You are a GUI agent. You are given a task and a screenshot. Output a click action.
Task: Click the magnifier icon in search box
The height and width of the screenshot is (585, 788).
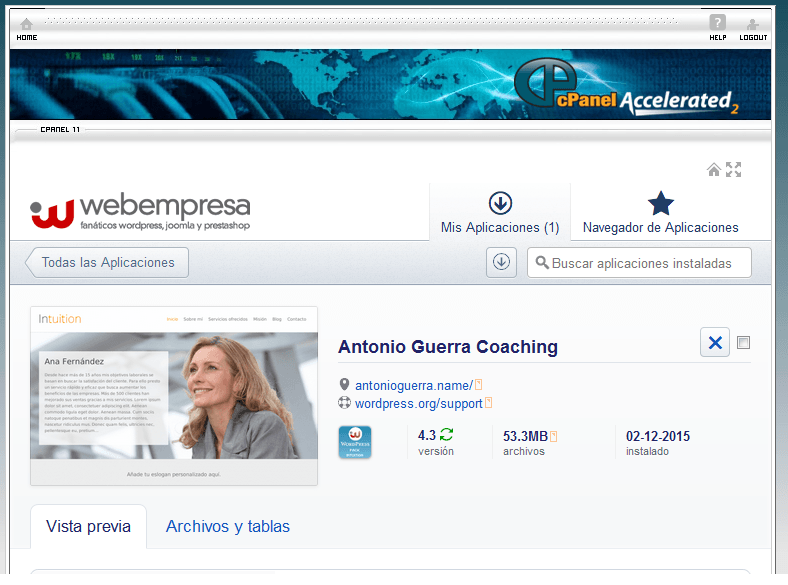(542, 262)
